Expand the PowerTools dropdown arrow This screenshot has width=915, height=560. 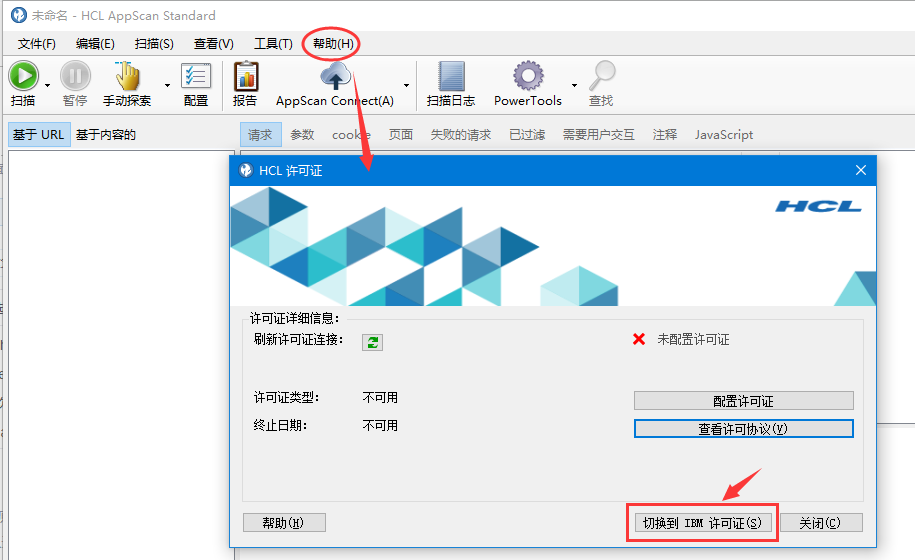[x=574, y=85]
